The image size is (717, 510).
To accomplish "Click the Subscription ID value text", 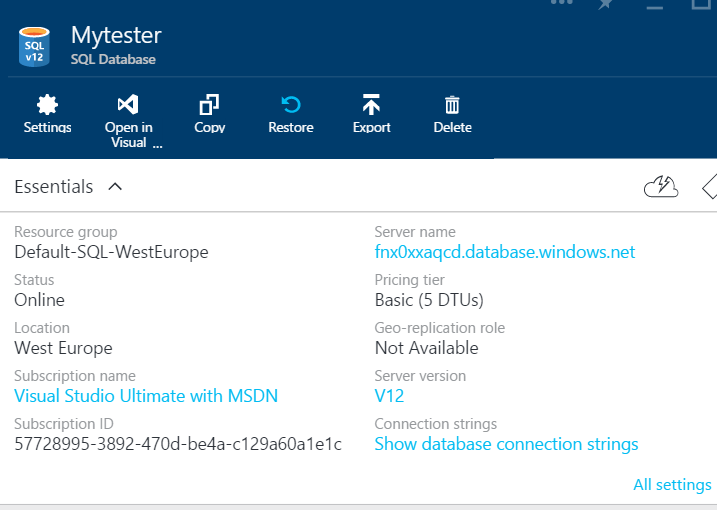I will [178, 444].
